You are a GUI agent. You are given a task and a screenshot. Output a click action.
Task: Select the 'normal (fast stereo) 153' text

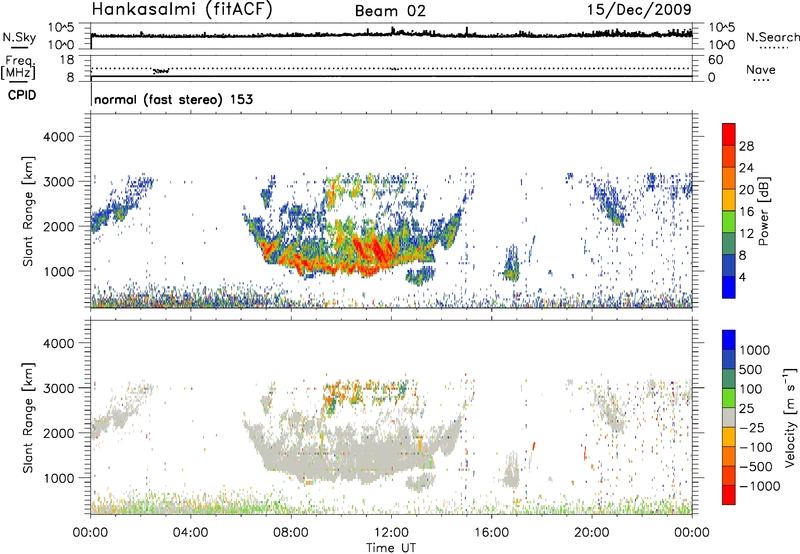click(173, 99)
